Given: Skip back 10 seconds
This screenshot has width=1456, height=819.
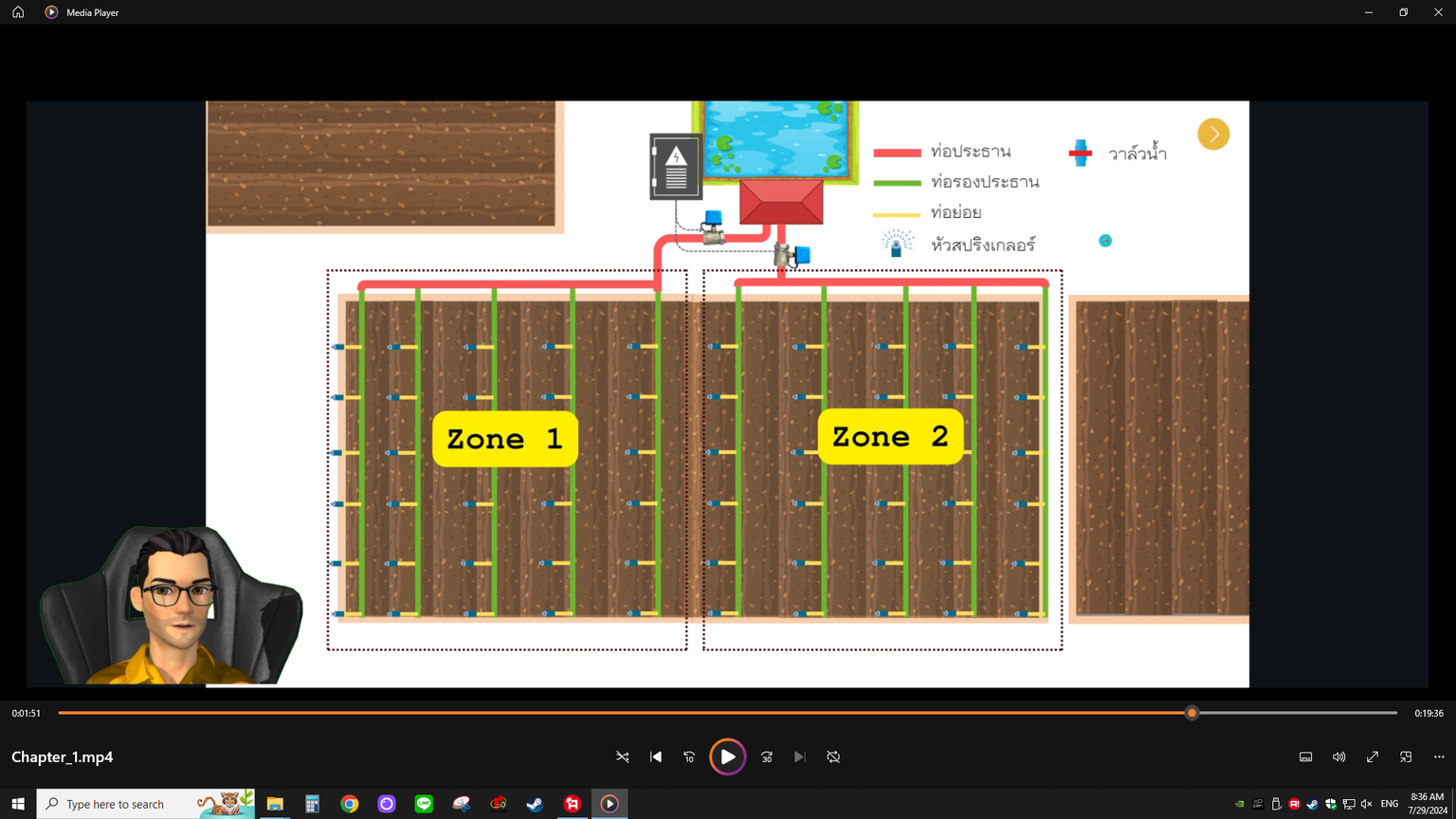Looking at the screenshot, I should pos(689,757).
